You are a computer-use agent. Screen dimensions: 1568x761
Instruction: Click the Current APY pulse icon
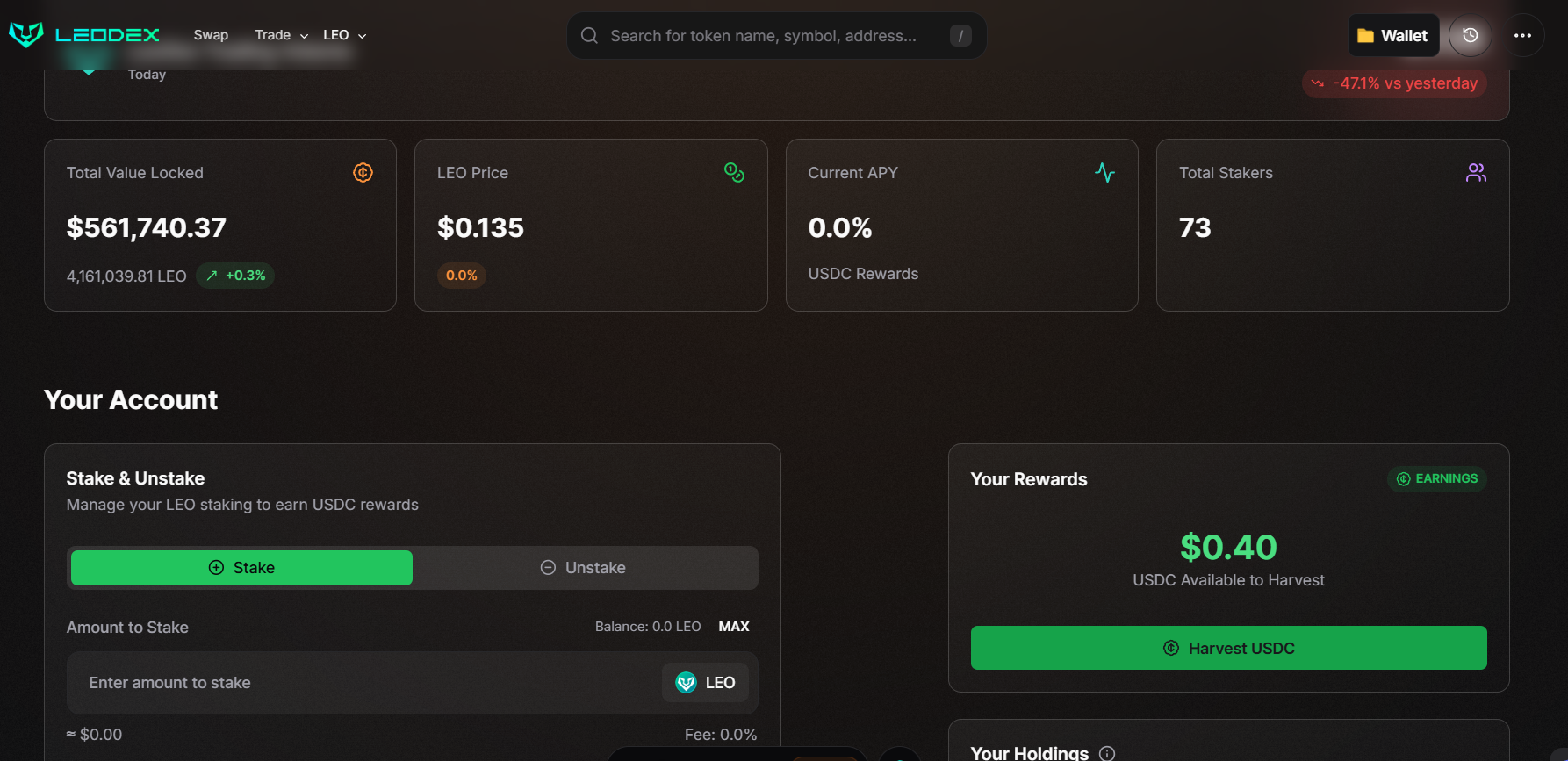point(1104,173)
